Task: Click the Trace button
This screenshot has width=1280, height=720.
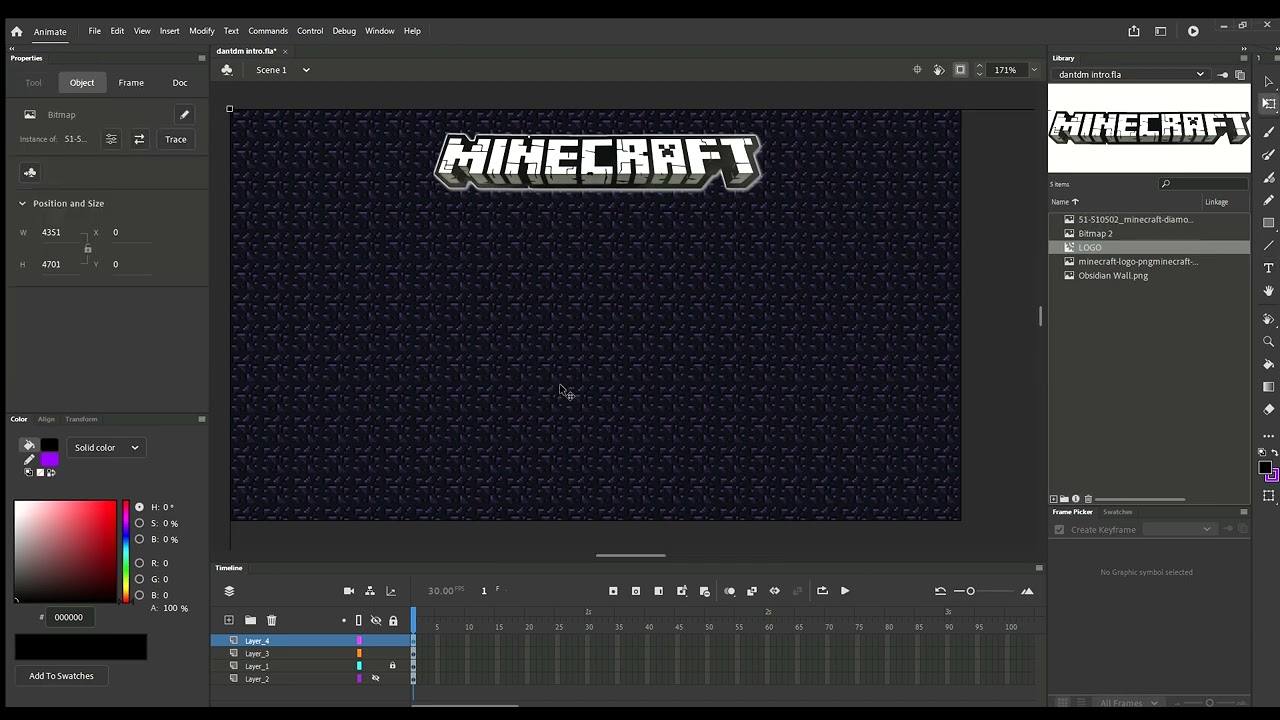Action: pos(176,139)
